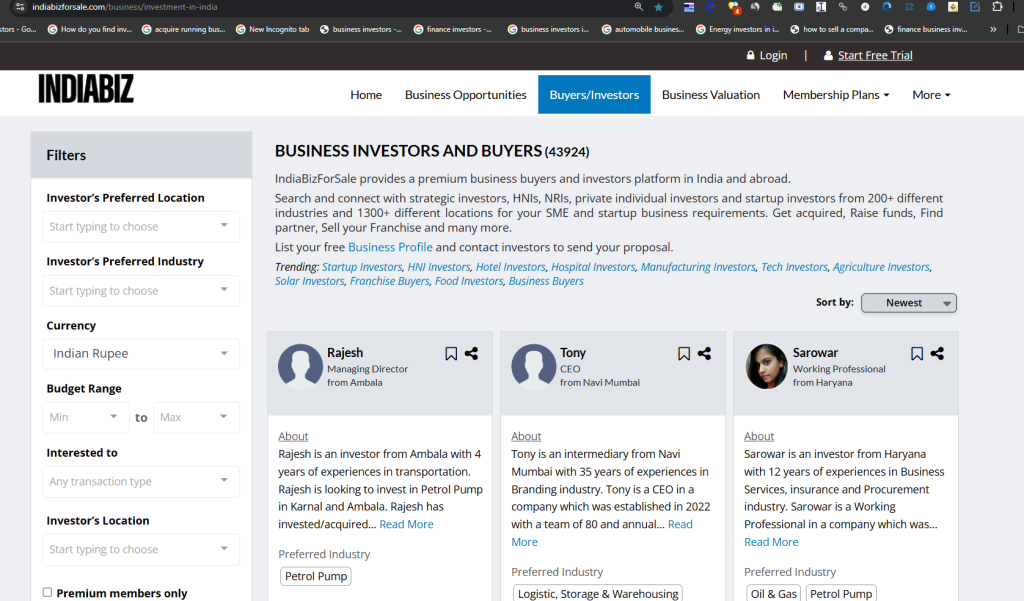Open Business Valuation page

pos(711,95)
